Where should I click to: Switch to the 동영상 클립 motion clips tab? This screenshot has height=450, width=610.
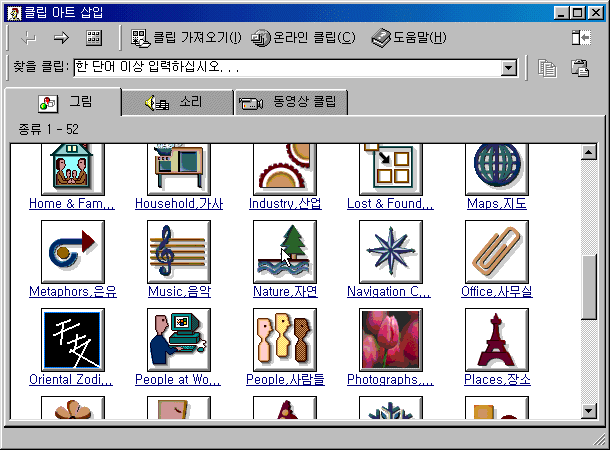click(291, 102)
